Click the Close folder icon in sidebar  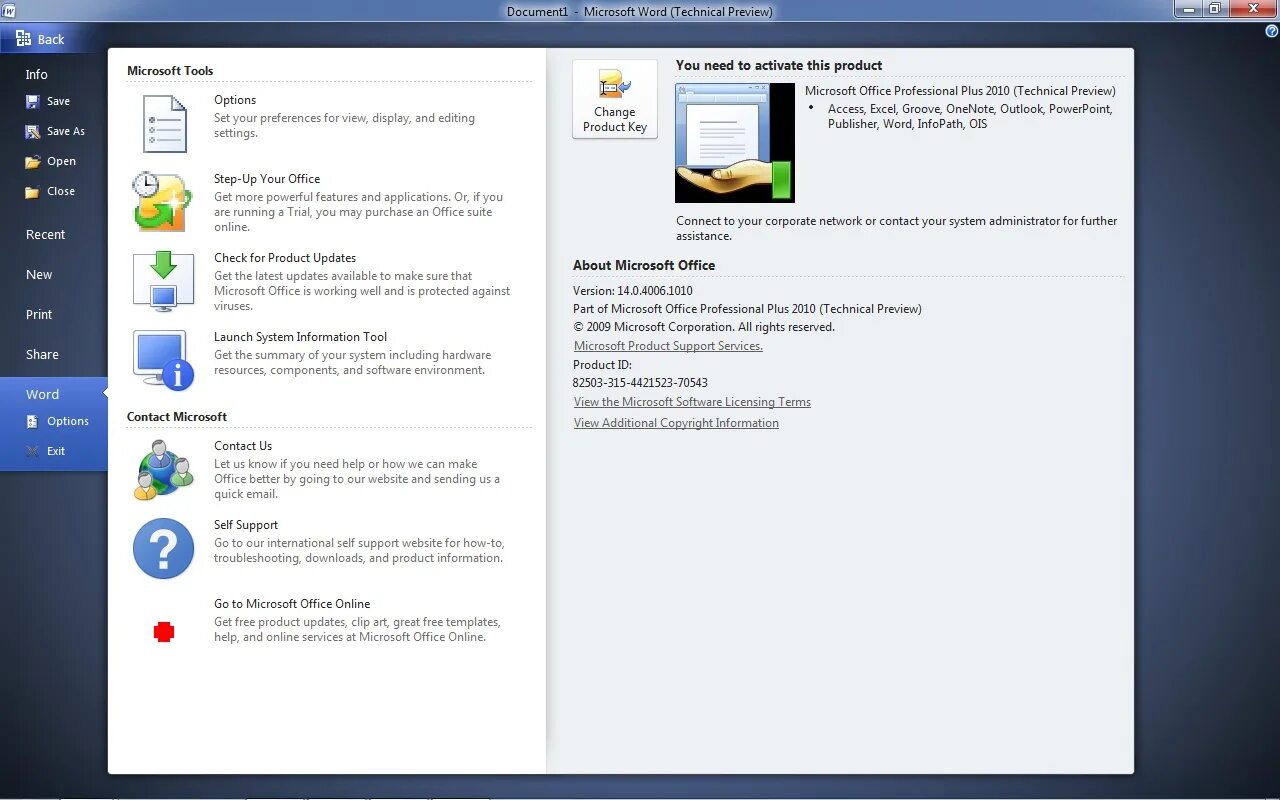coord(33,191)
